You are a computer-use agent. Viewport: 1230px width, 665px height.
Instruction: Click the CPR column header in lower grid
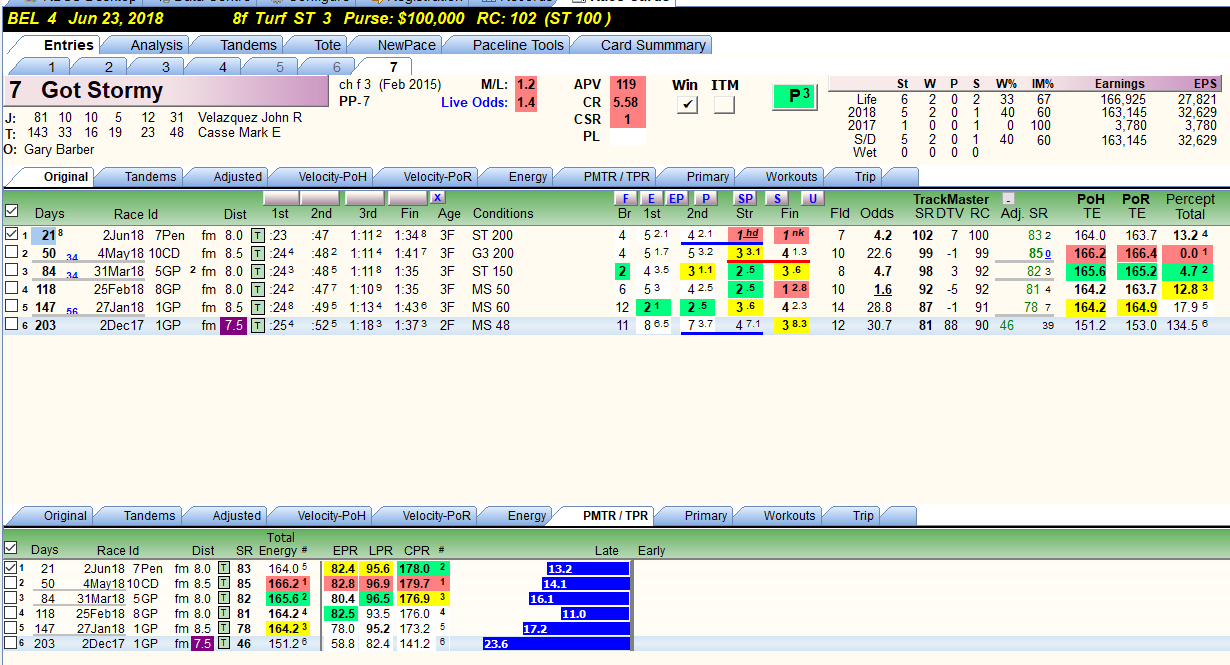(x=417, y=550)
